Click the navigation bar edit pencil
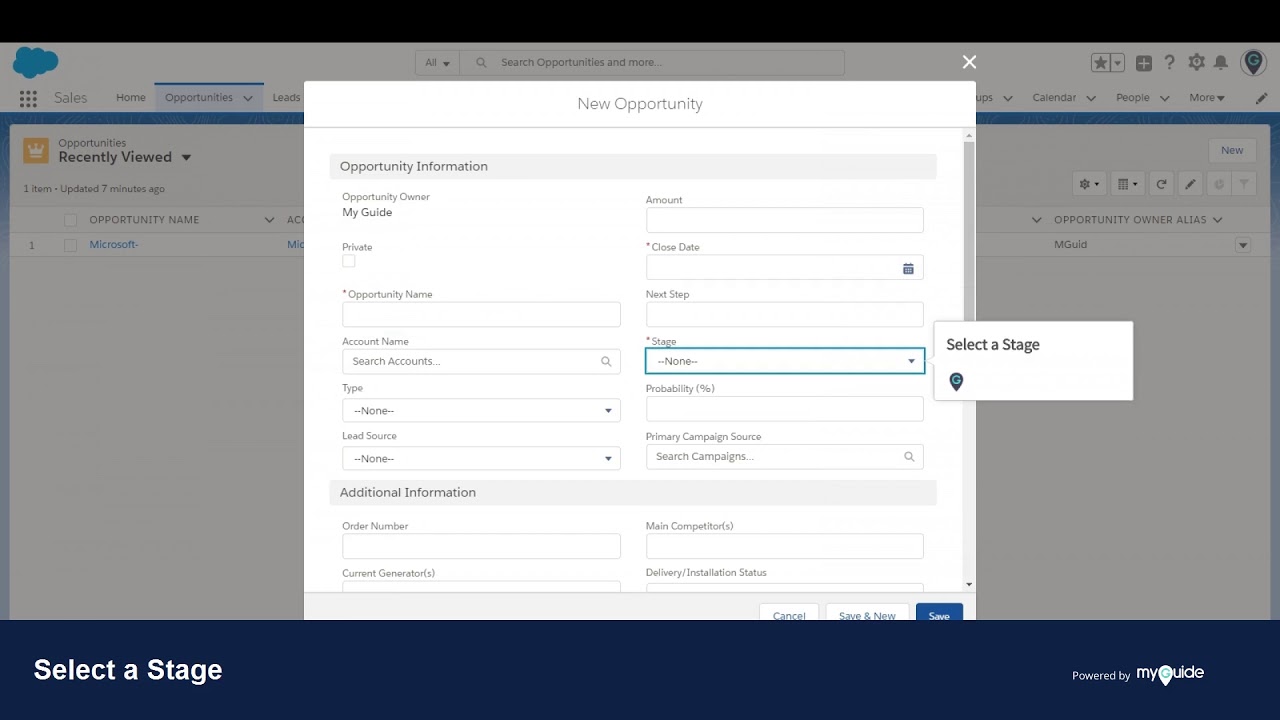The width and height of the screenshot is (1280, 720). [x=1262, y=98]
